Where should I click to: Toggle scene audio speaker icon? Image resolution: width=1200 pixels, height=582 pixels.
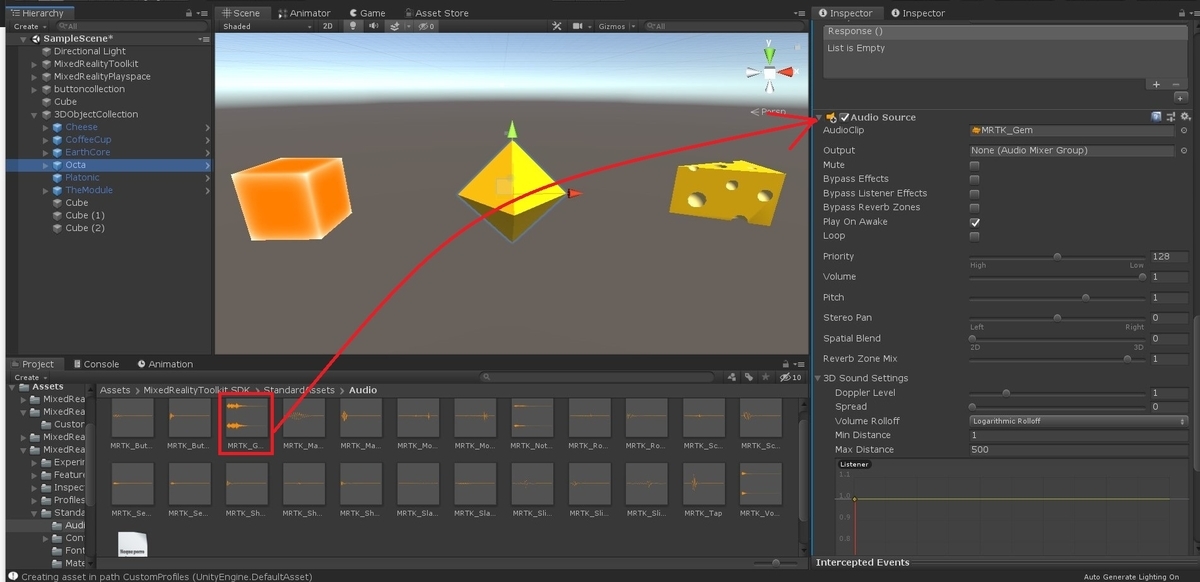[x=373, y=26]
